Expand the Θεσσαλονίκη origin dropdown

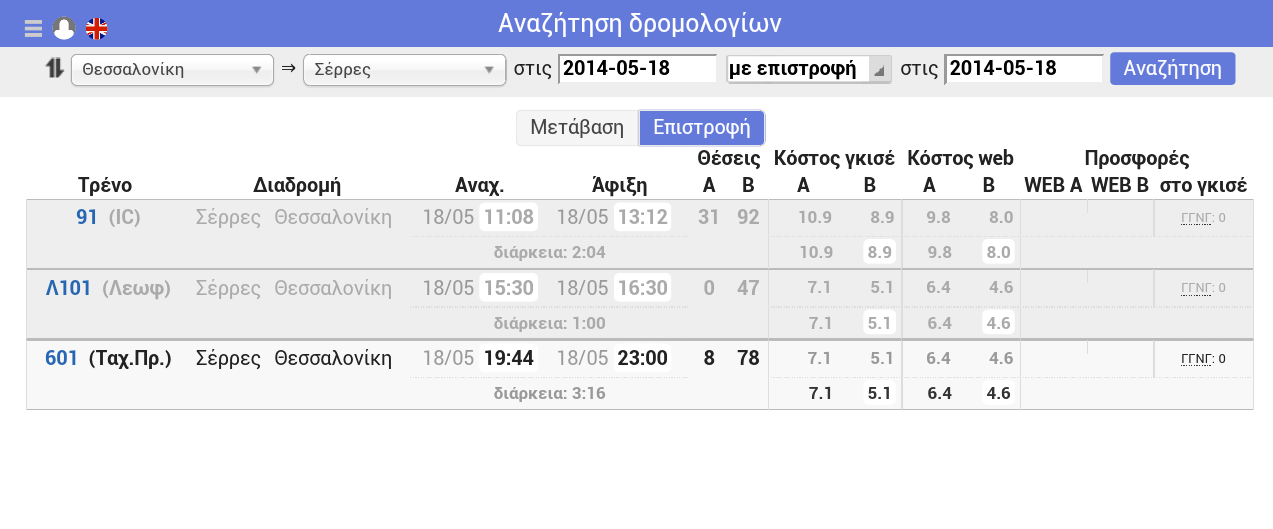(172, 70)
